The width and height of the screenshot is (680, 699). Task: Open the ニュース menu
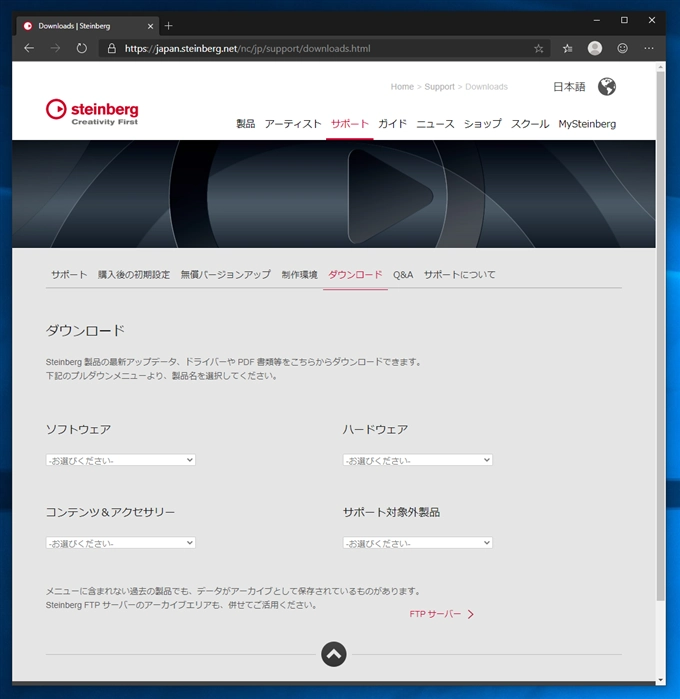(435, 123)
